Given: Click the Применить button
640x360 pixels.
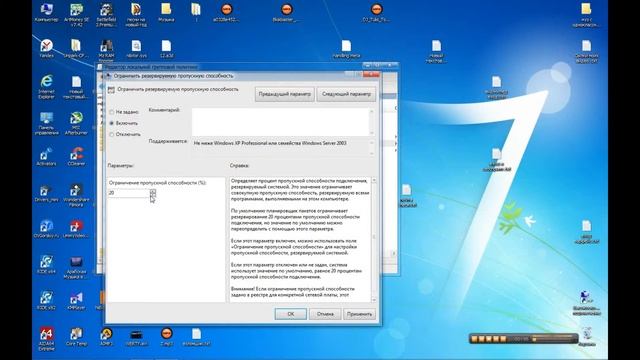Looking at the screenshot, I should [360, 314].
